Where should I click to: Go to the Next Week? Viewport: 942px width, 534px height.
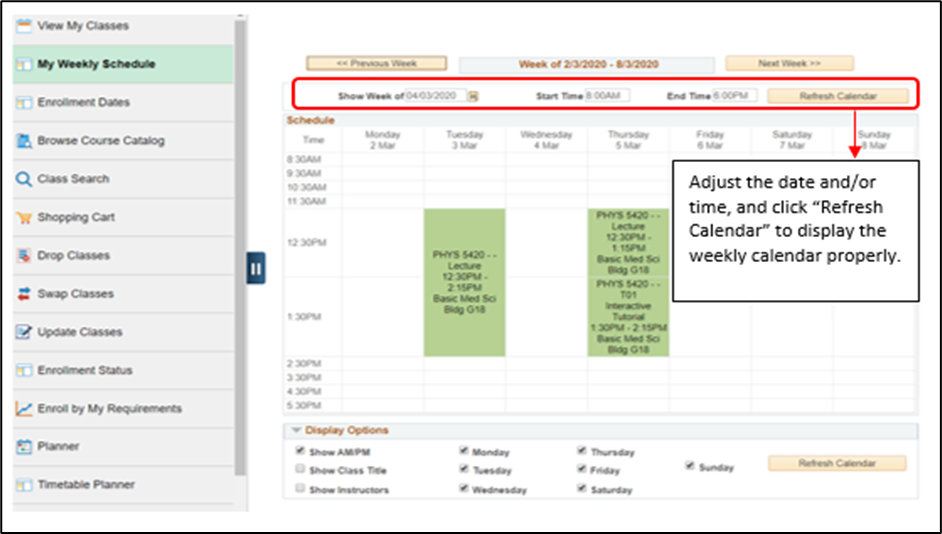[x=789, y=63]
